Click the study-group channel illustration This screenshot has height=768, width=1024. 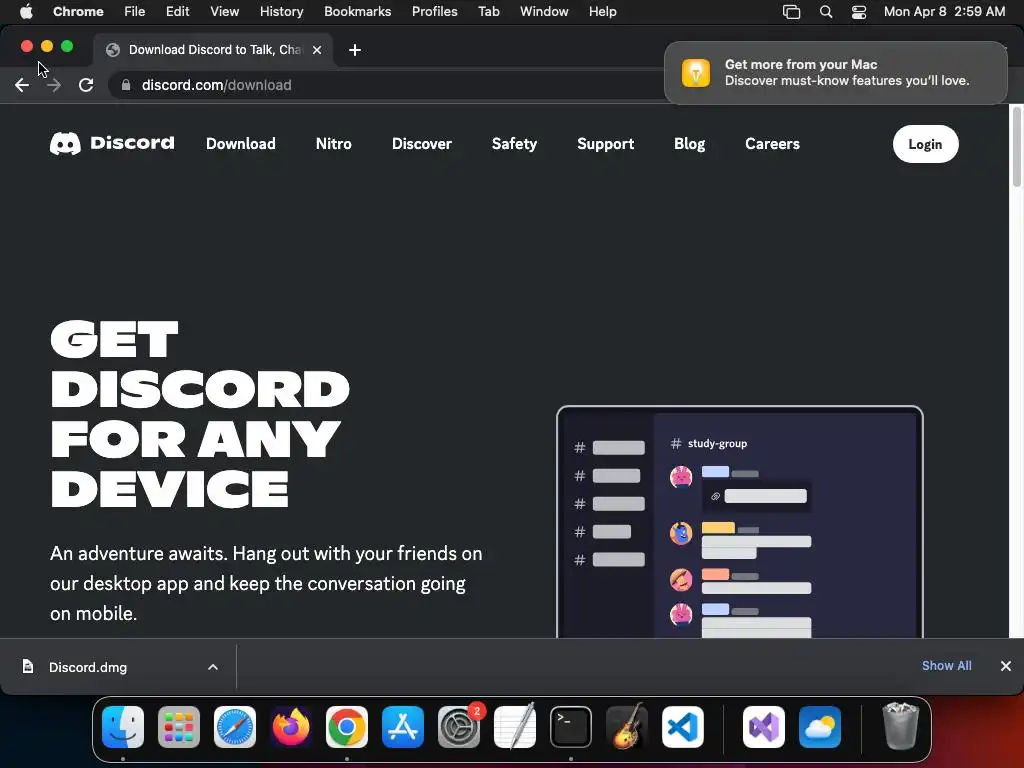pyautogui.click(x=739, y=522)
